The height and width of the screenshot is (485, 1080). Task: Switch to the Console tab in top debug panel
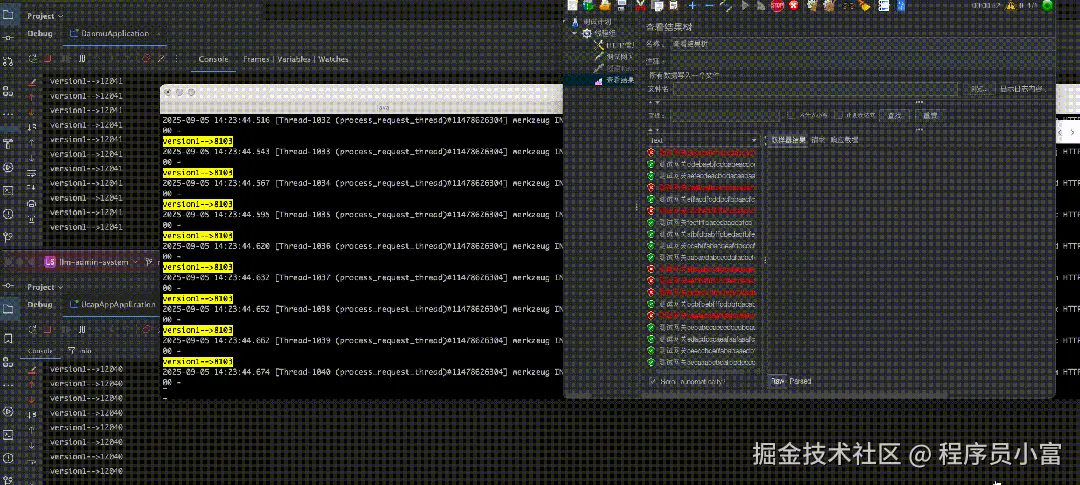[214, 59]
